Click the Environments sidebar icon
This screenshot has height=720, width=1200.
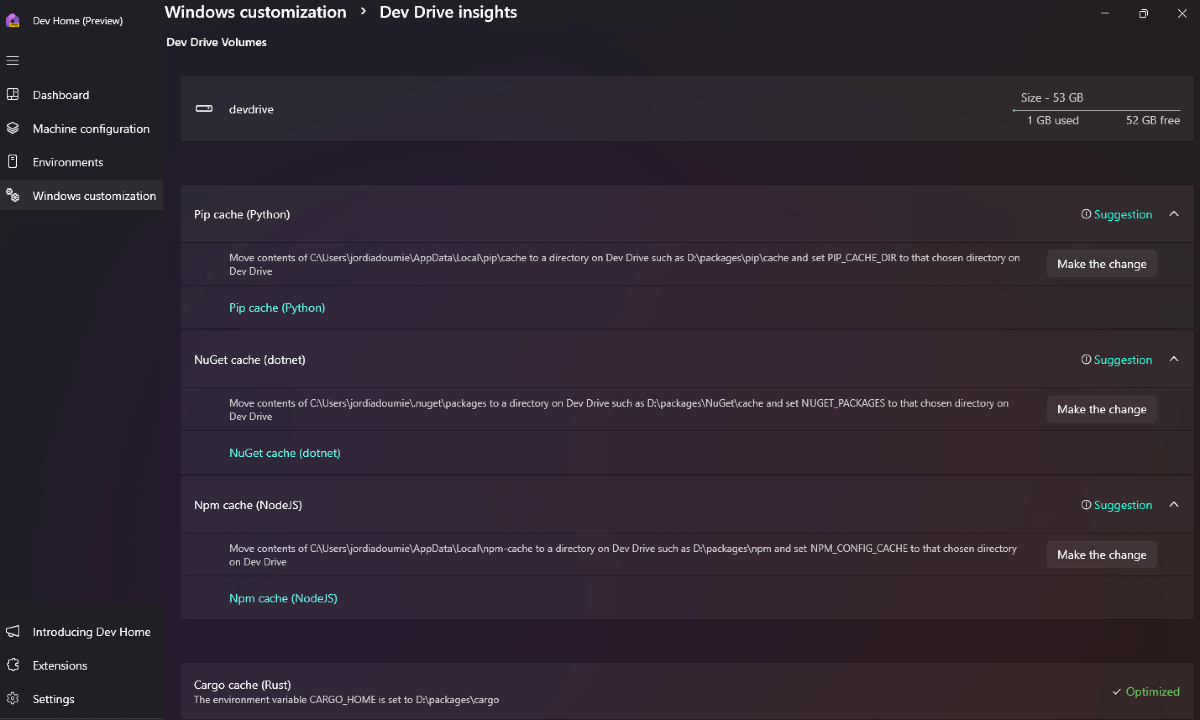(x=13, y=162)
